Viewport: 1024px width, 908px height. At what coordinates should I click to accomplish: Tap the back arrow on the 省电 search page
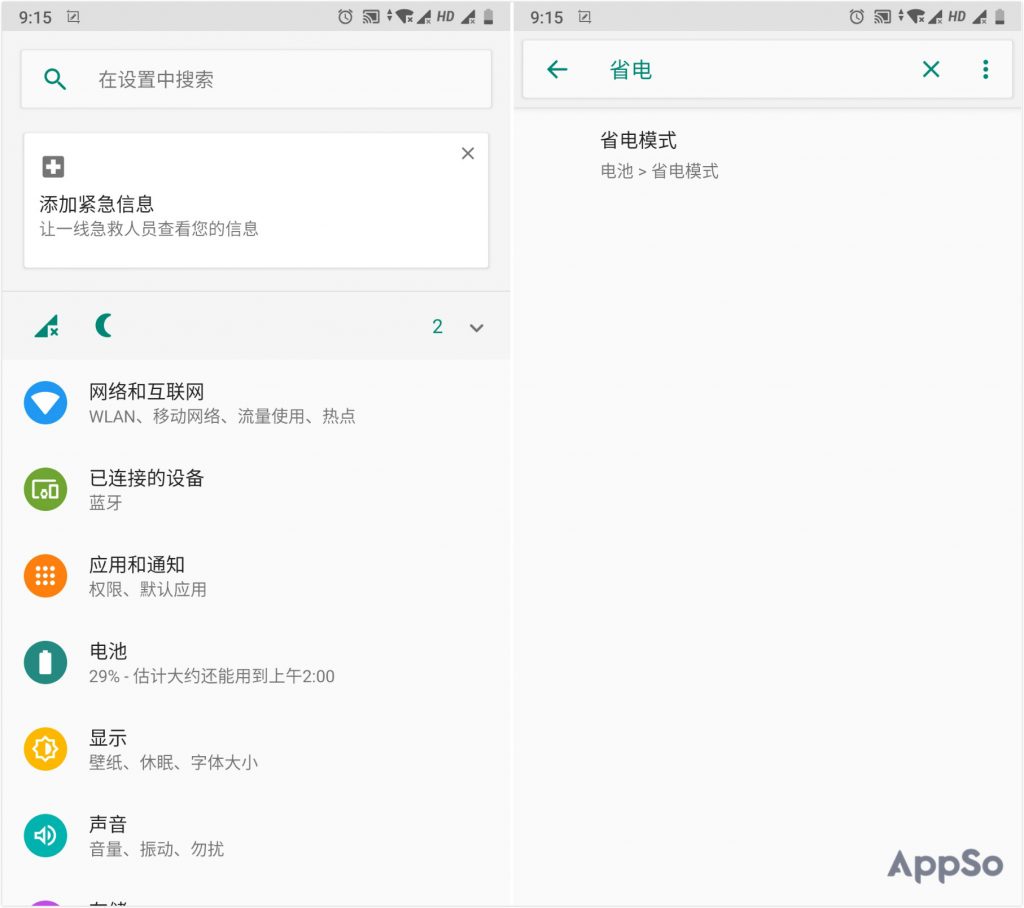[557, 69]
